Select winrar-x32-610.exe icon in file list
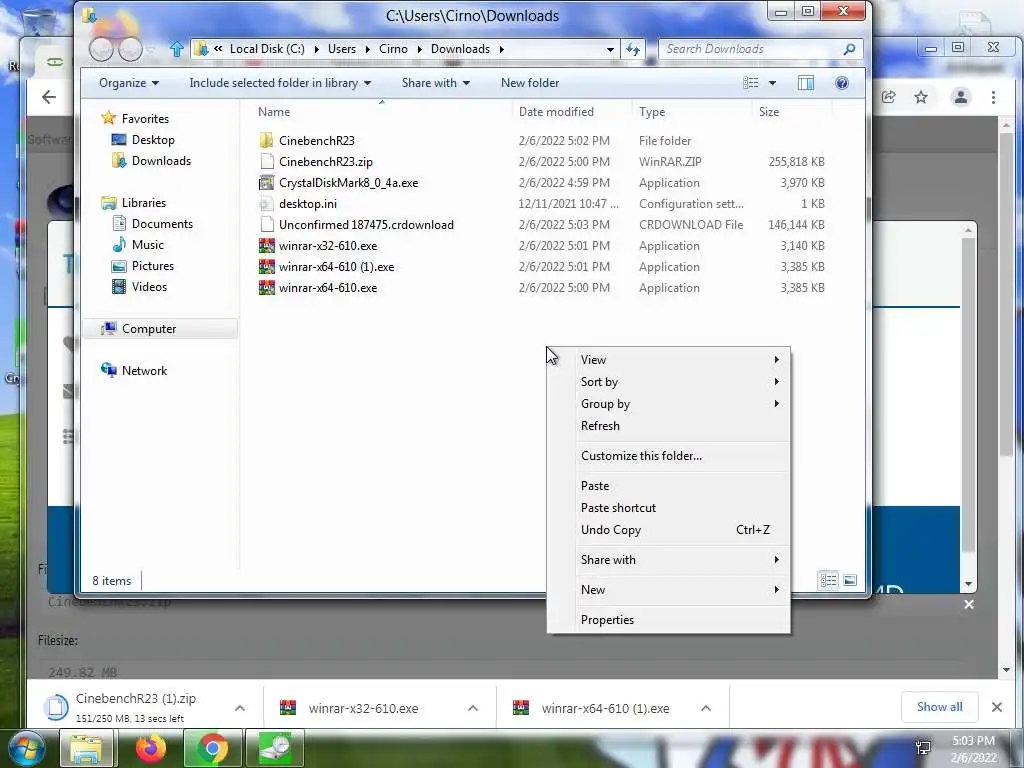 click(x=266, y=246)
